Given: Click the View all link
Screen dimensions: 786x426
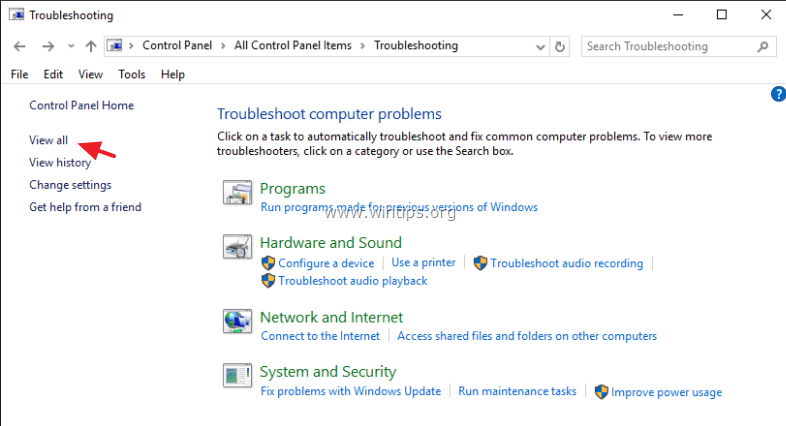Looking at the screenshot, I should pyautogui.click(x=48, y=140).
